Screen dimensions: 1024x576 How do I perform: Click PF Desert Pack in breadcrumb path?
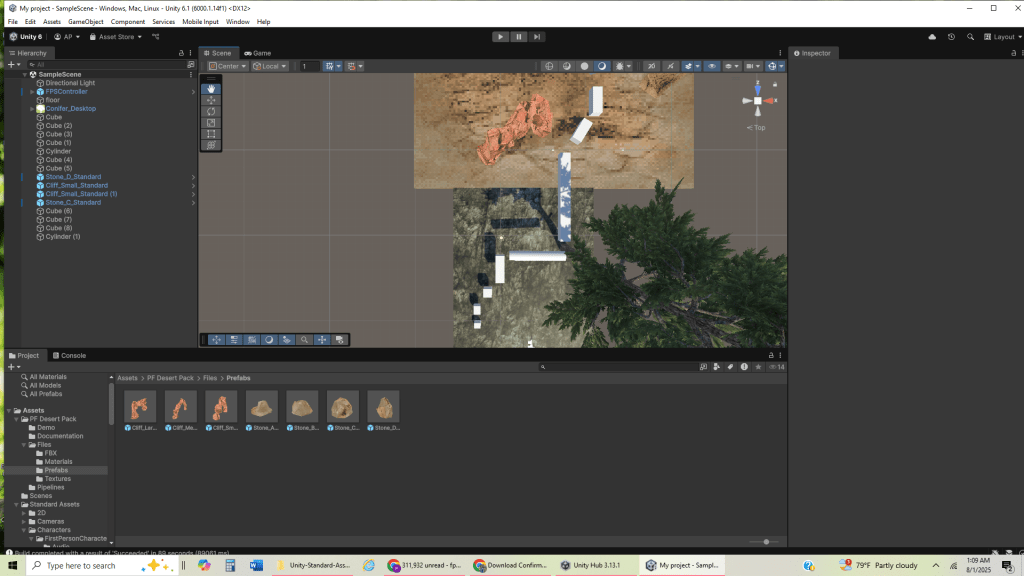pos(172,378)
